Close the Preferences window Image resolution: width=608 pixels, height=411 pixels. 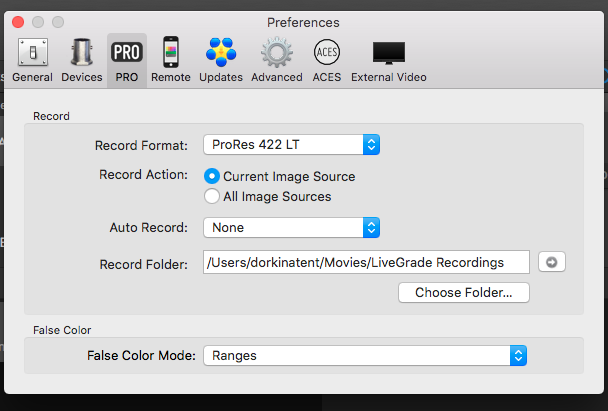point(19,21)
